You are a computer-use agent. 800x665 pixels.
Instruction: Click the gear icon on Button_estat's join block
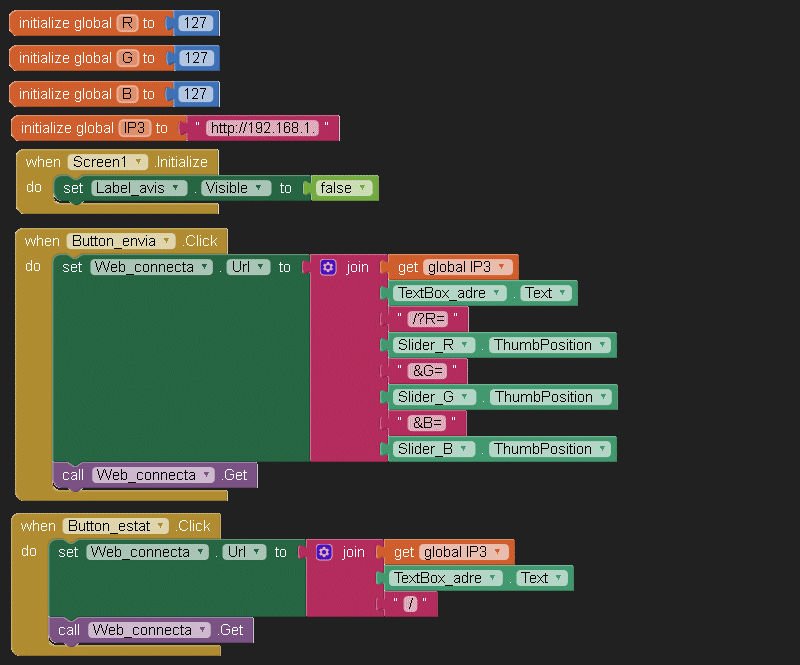324,552
